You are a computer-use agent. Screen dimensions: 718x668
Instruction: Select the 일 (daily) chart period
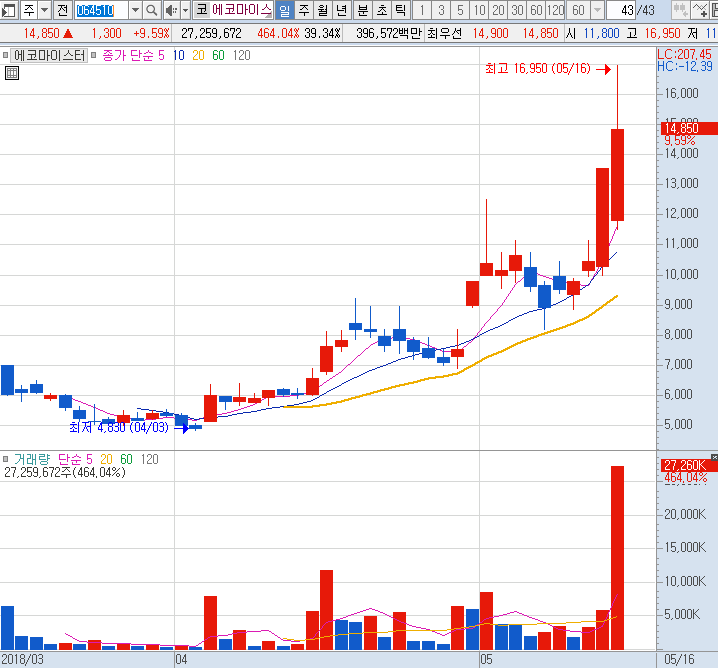pos(284,10)
